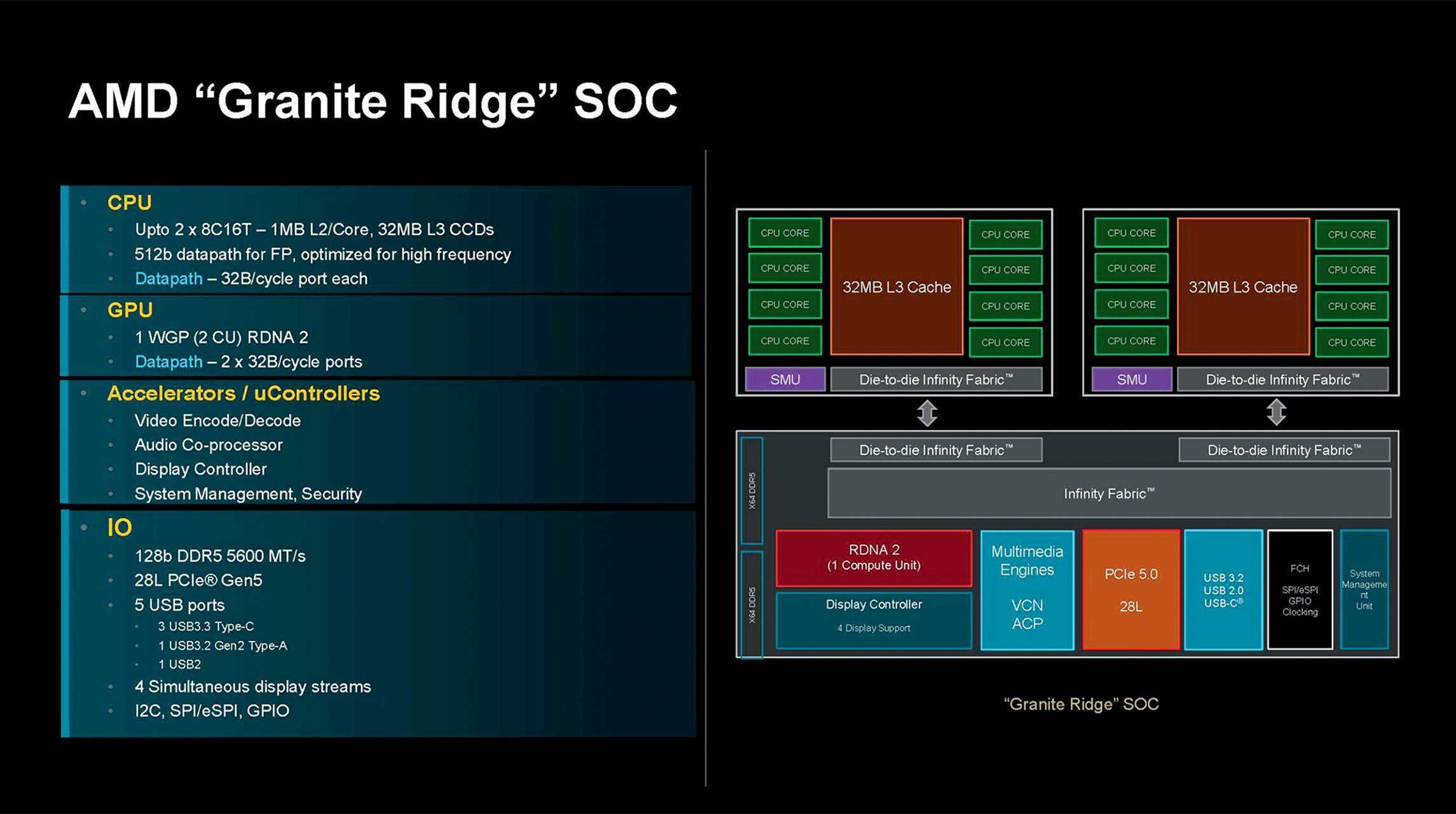The image size is (1456, 814).
Task: Click the purple SMU block in right CCD
Action: point(1132,380)
